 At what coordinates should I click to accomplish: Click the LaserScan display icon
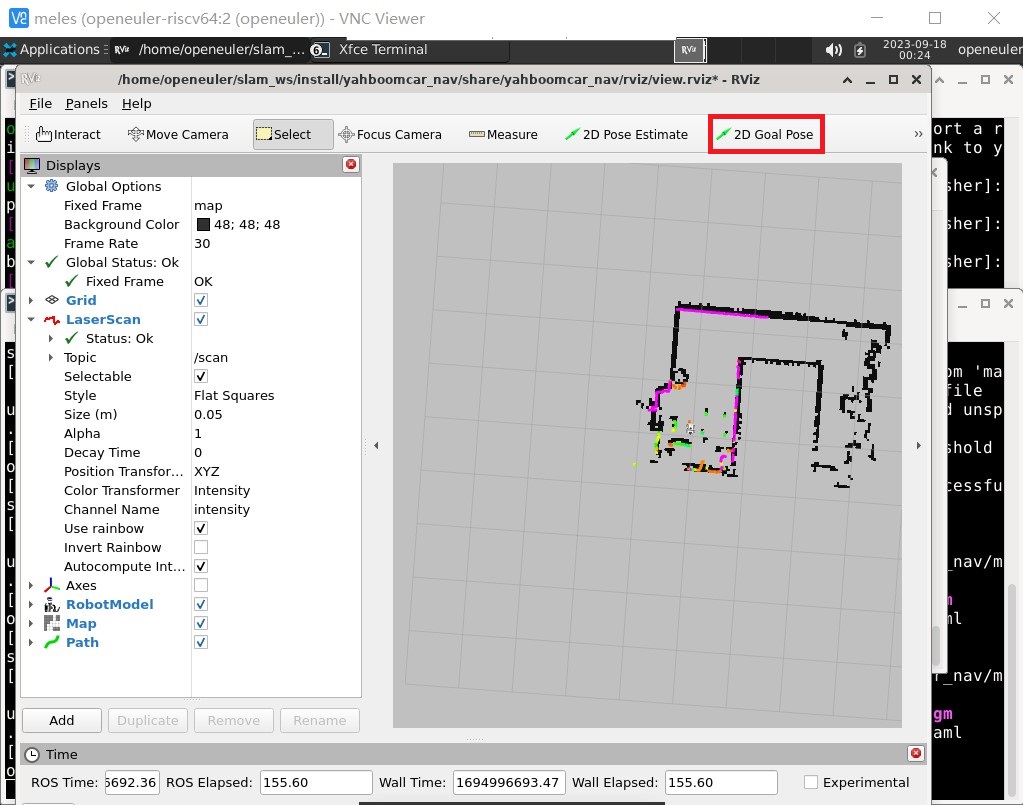point(52,319)
